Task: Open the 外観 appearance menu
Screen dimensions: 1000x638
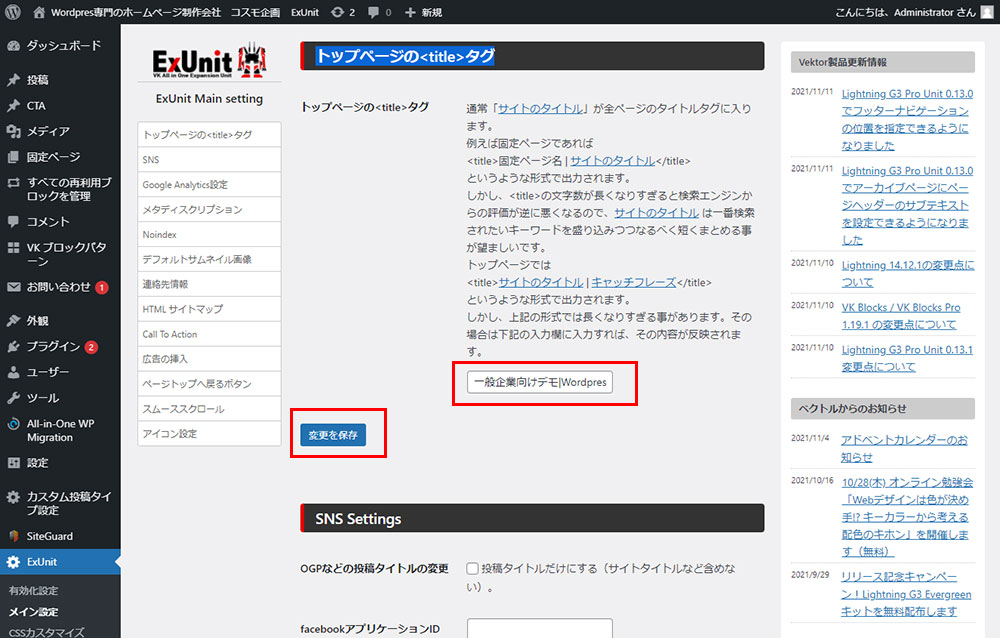Action: 37,321
